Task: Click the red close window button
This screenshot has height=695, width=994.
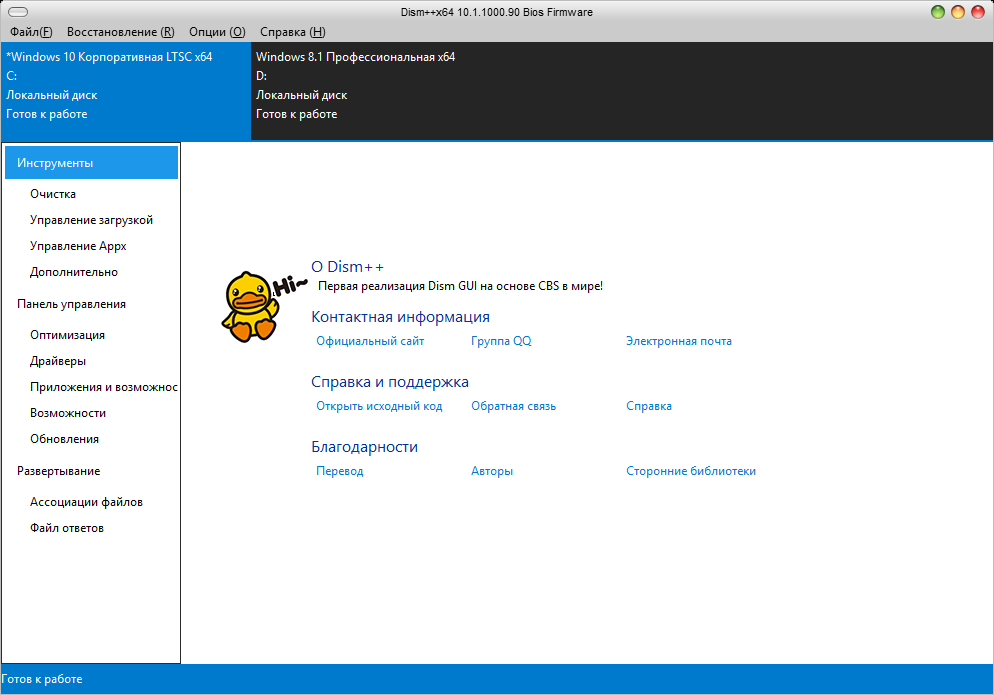Action: 978,12
